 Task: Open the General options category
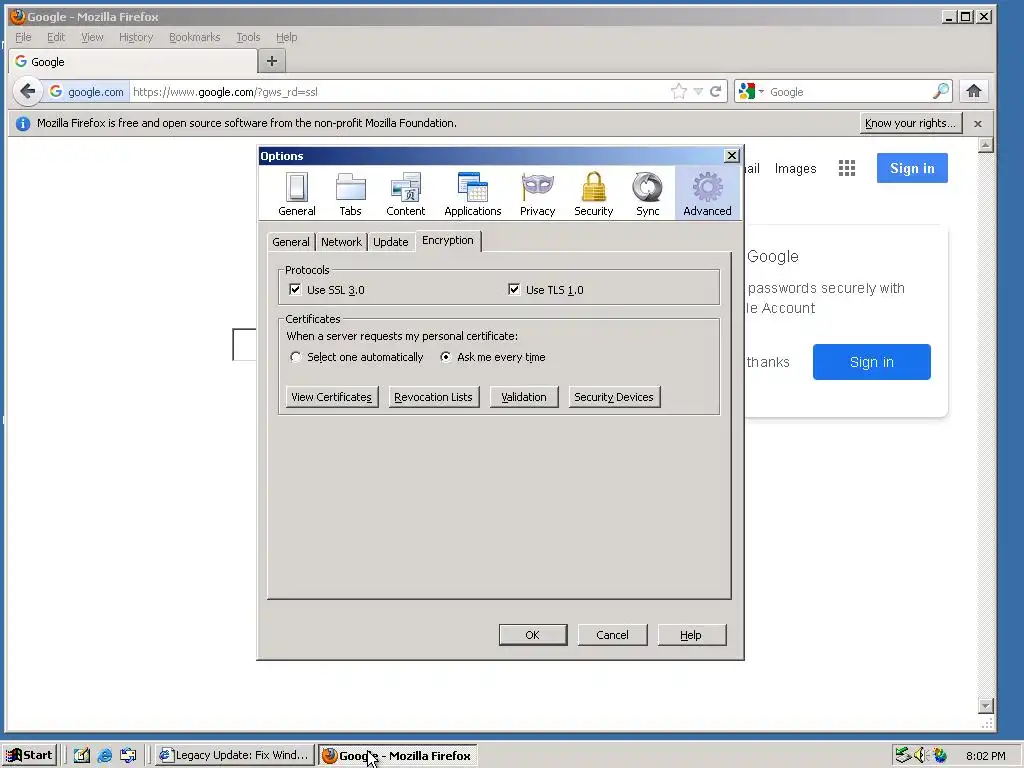coord(296,193)
